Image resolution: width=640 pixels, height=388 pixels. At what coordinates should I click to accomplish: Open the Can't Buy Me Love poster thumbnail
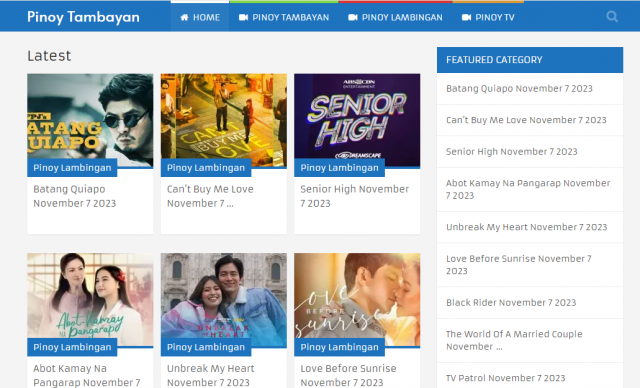tap(224, 120)
